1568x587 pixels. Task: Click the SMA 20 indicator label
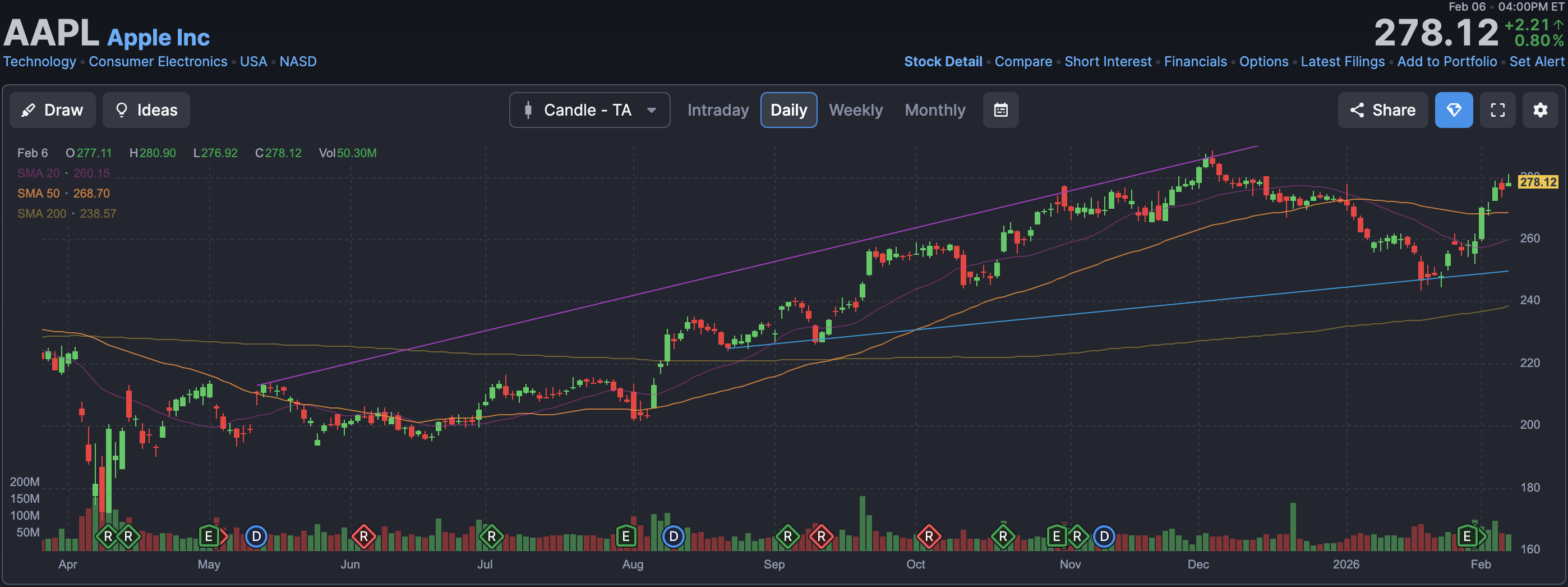(x=63, y=173)
